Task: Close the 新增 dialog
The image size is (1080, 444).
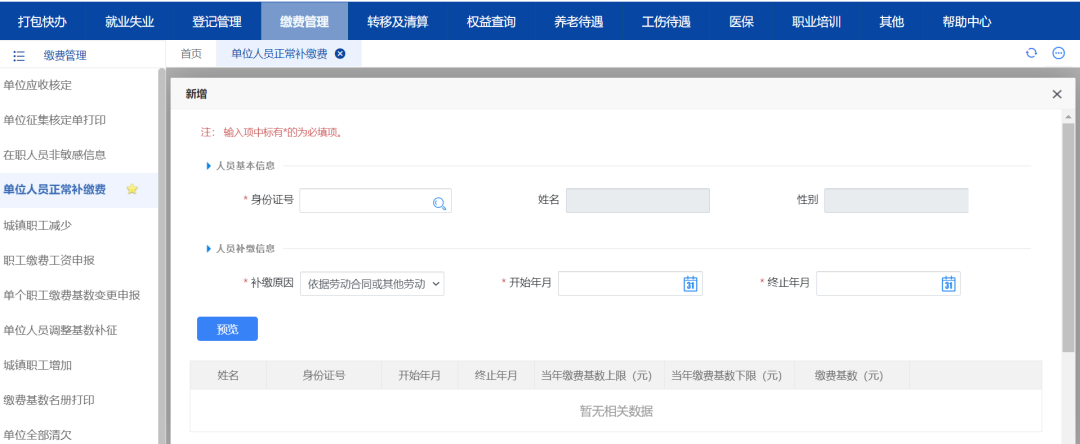Action: point(1056,94)
